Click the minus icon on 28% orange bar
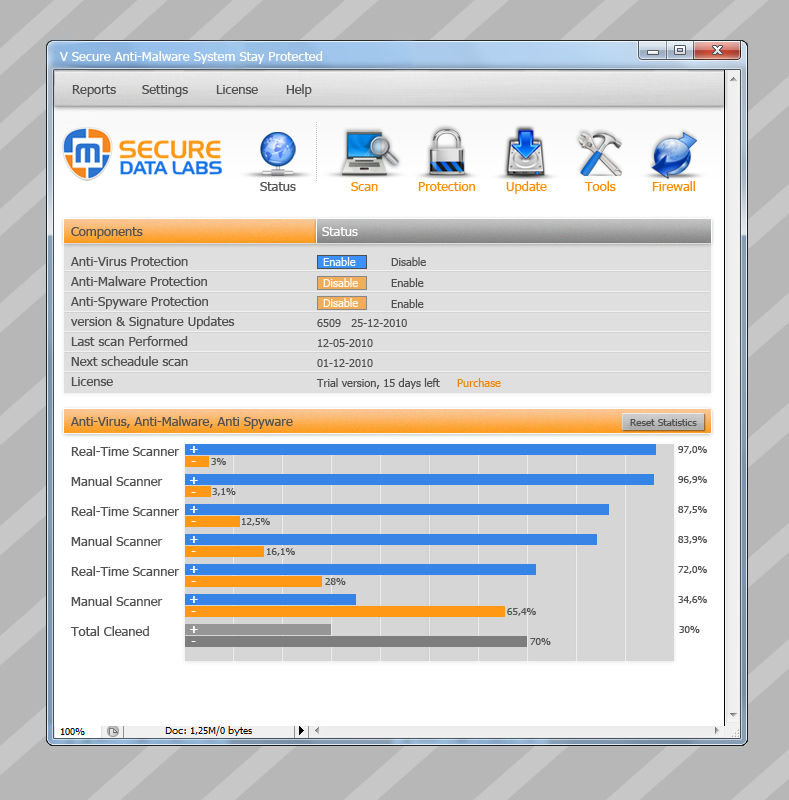Screen dimensions: 789x800 [193, 582]
